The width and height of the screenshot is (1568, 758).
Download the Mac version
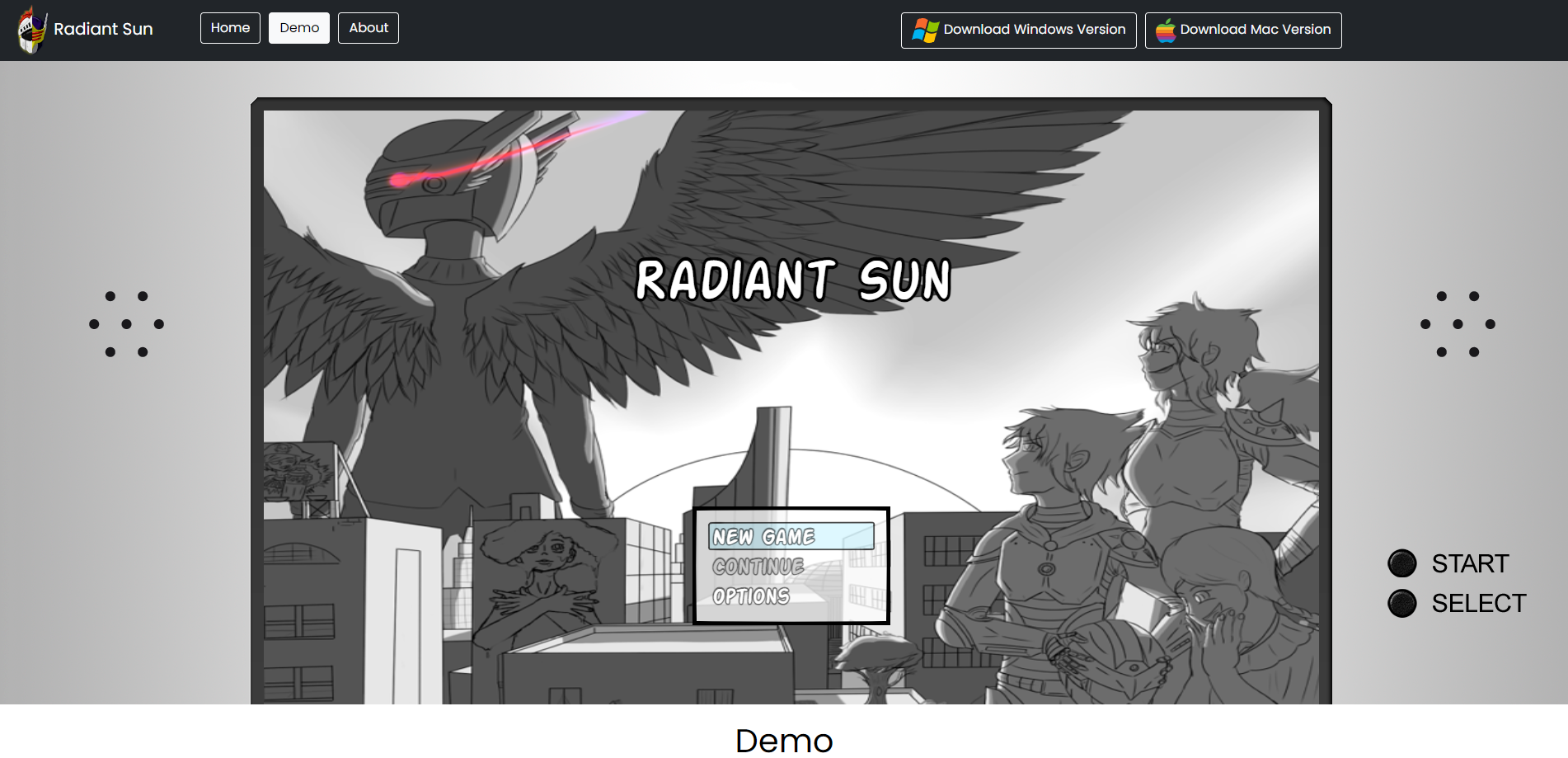click(x=1243, y=31)
